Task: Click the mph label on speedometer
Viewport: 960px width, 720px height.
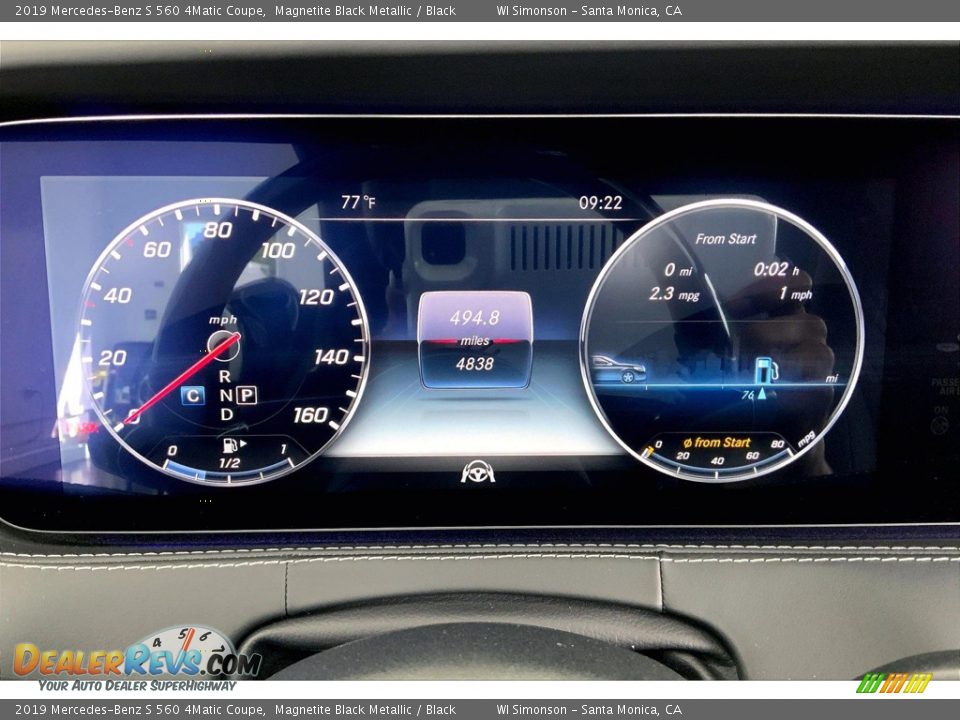Action: [x=223, y=320]
